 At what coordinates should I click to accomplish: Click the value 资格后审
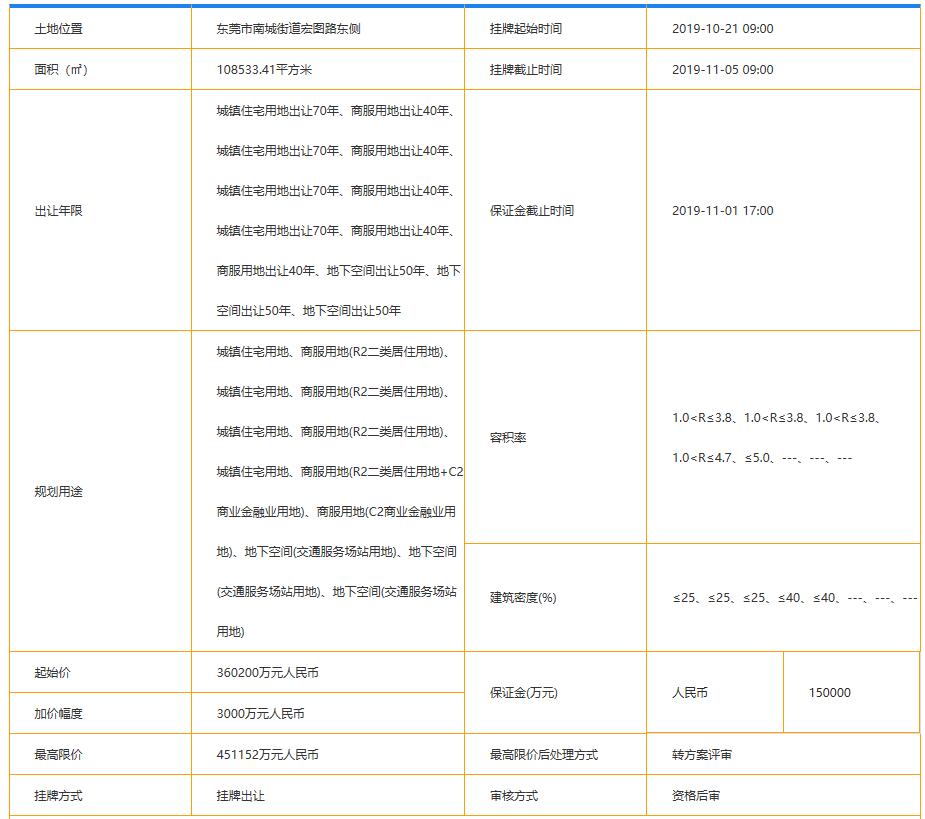[696, 795]
